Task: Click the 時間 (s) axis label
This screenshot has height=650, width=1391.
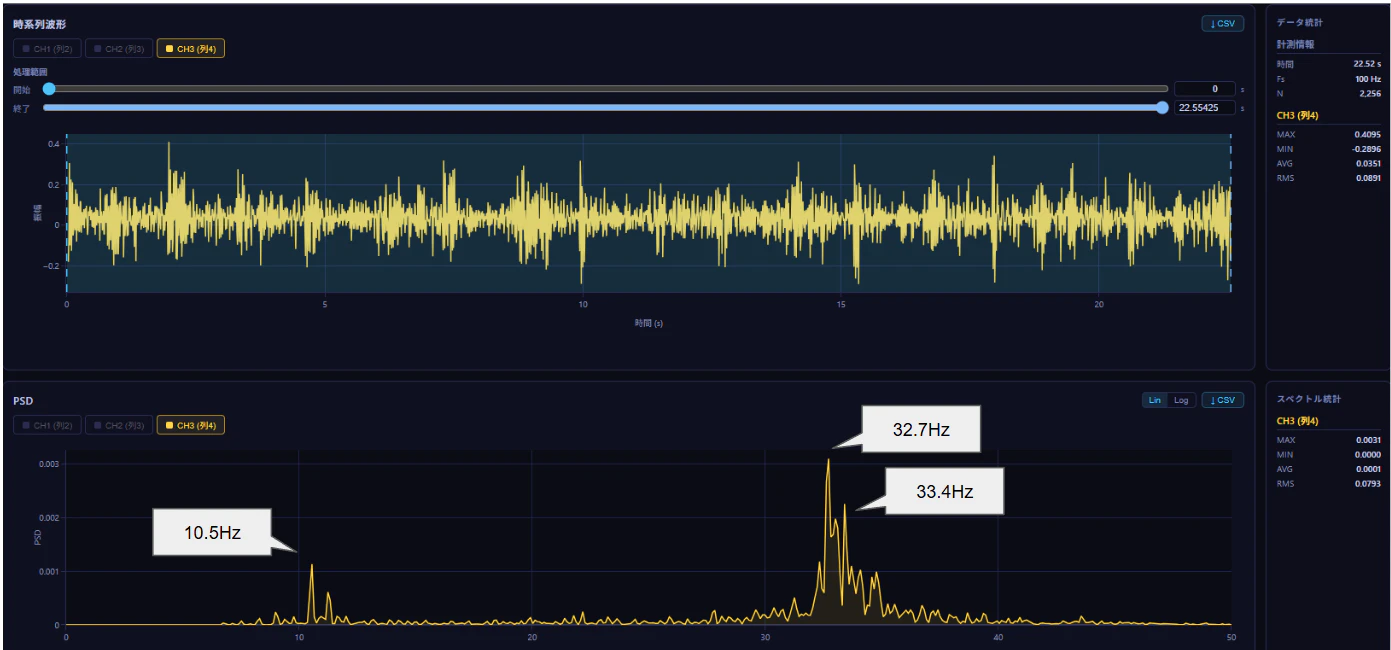Action: pyautogui.click(x=648, y=323)
